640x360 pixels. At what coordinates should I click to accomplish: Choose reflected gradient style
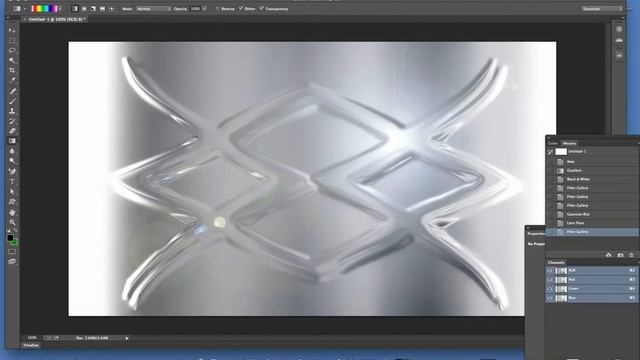[x=102, y=9]
